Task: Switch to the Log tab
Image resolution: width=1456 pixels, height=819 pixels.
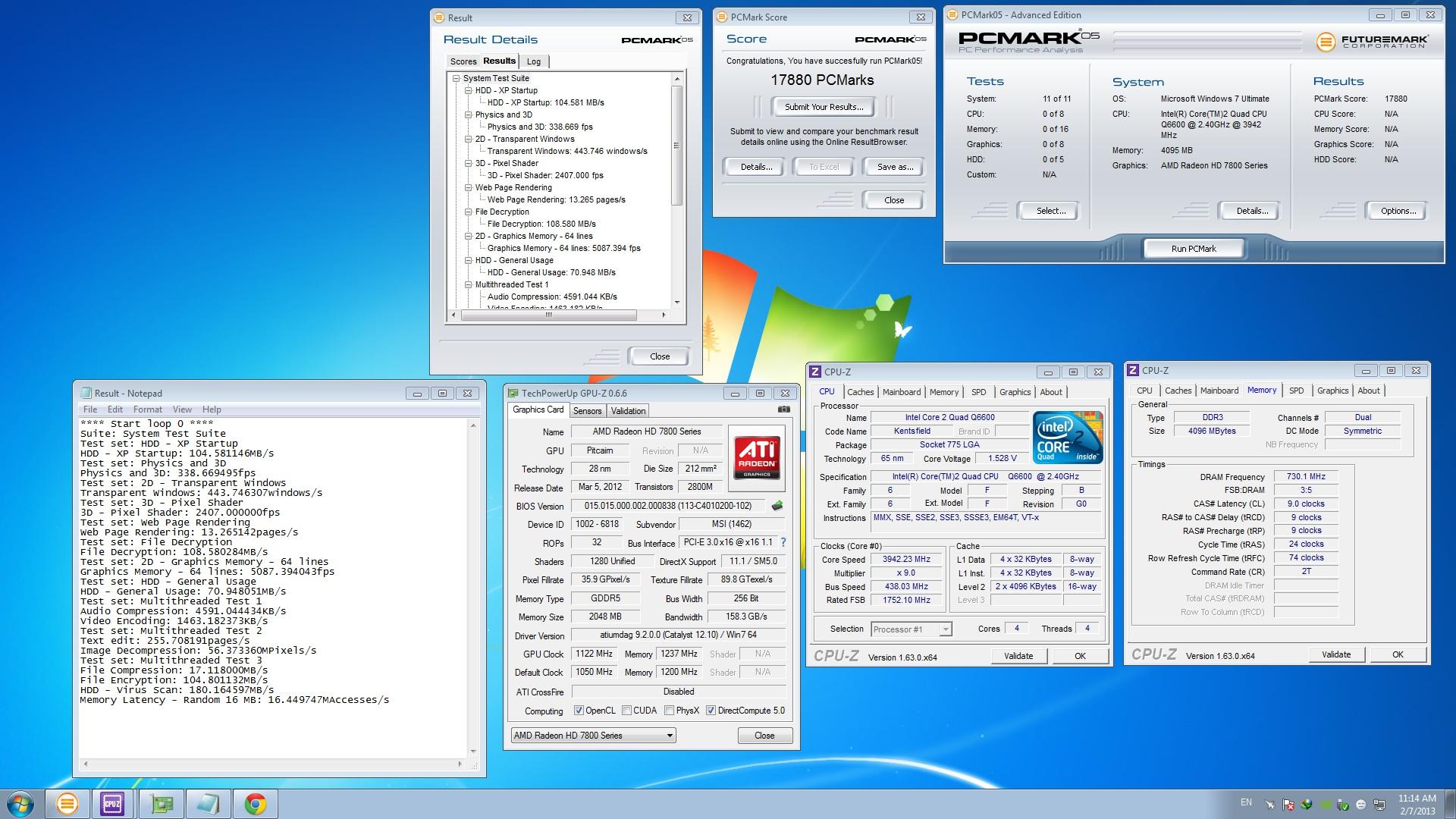Action: point(534,61)
